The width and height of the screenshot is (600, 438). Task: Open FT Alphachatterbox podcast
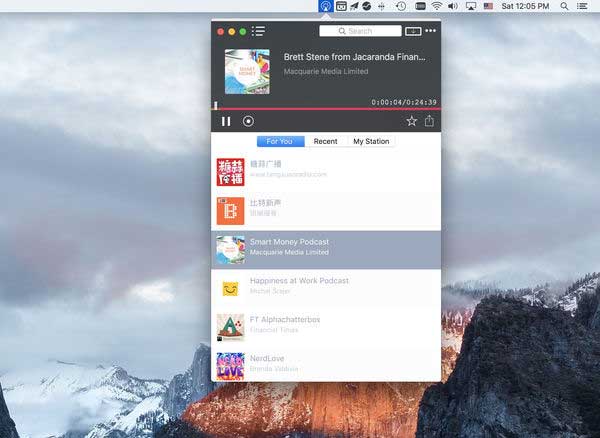click(x=326, y=327)
